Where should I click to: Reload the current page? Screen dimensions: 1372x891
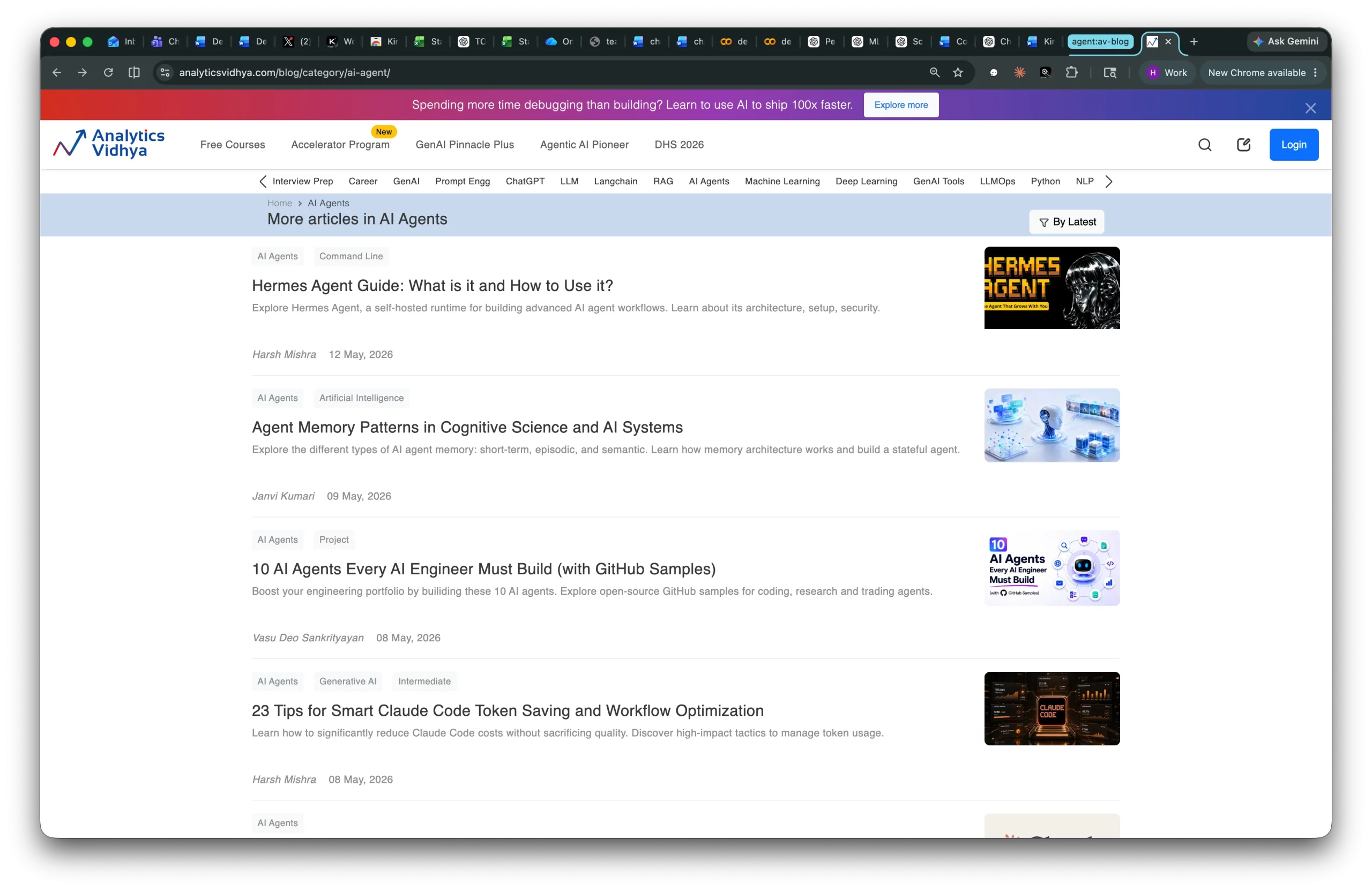point(108,73)
